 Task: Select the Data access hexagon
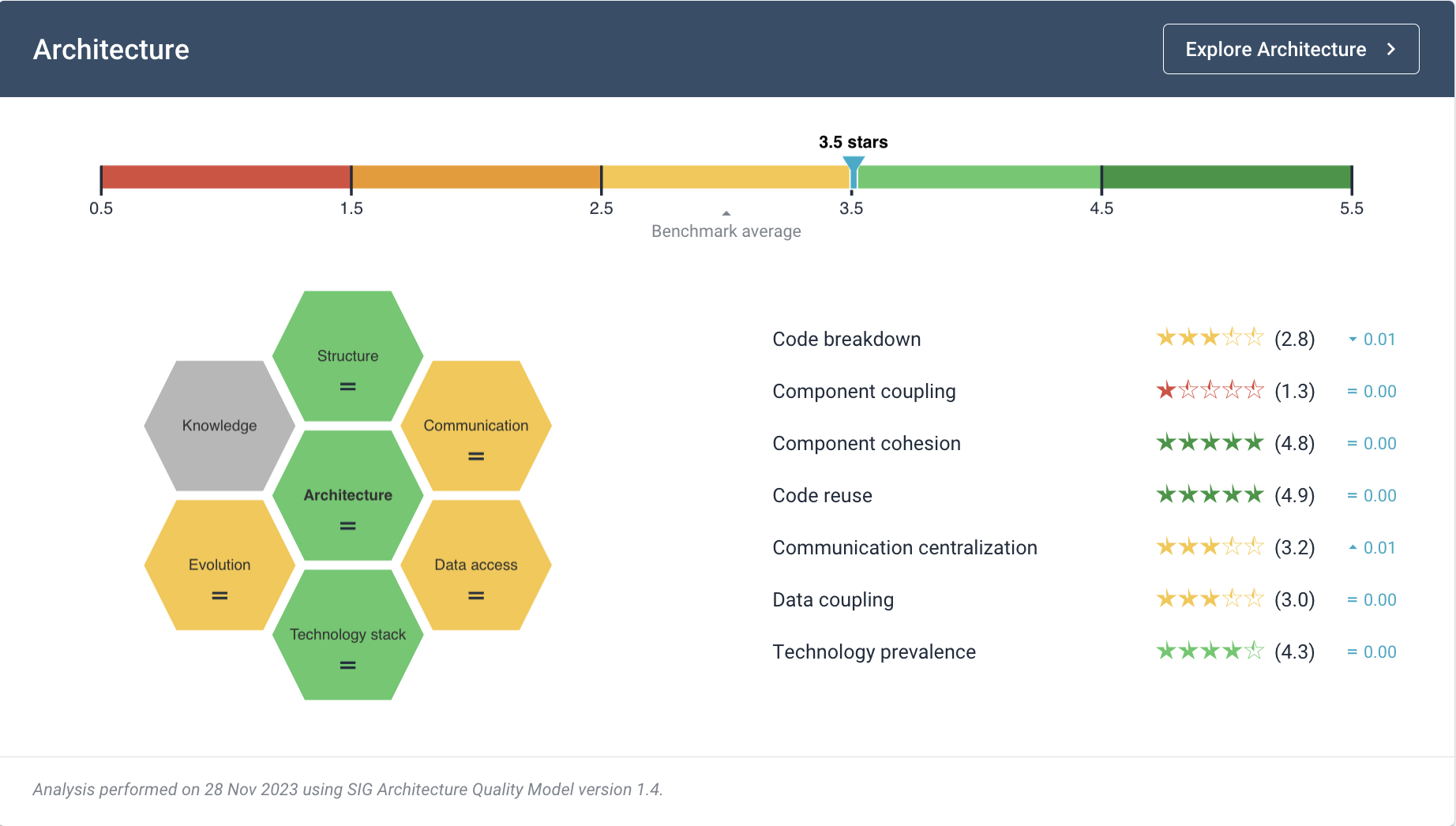tap(475, 565)
